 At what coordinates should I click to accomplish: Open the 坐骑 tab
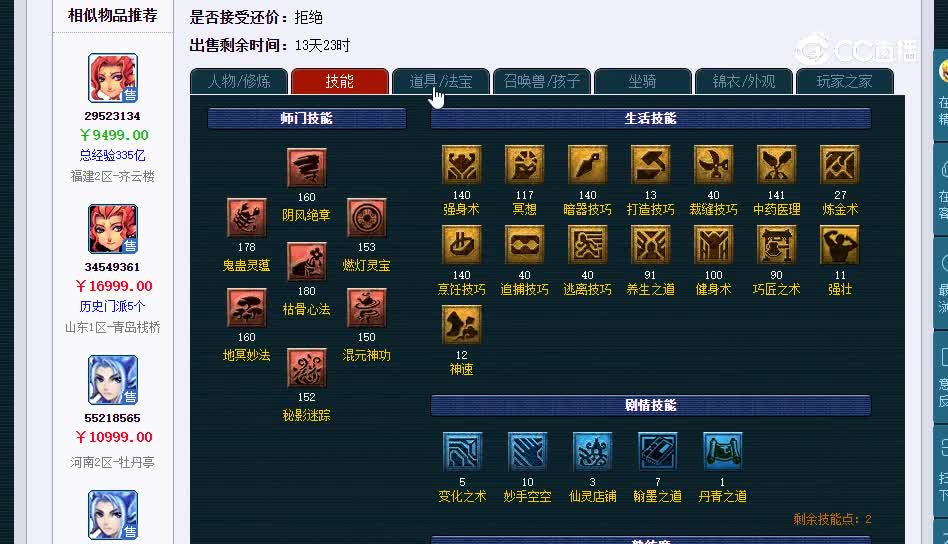coord(642,82)
